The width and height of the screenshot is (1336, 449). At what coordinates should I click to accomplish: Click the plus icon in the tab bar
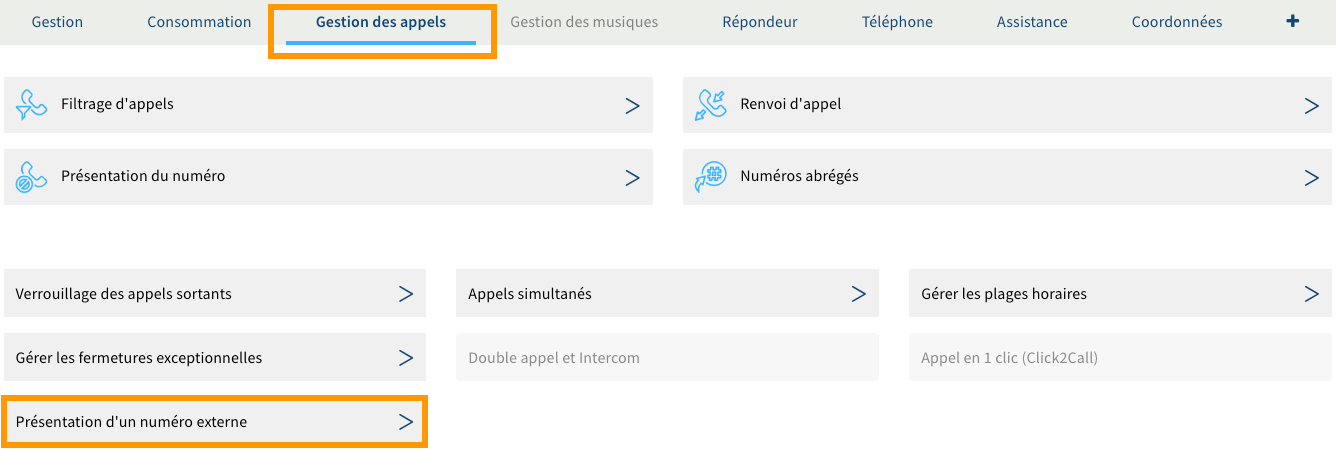pos(1292,21)
